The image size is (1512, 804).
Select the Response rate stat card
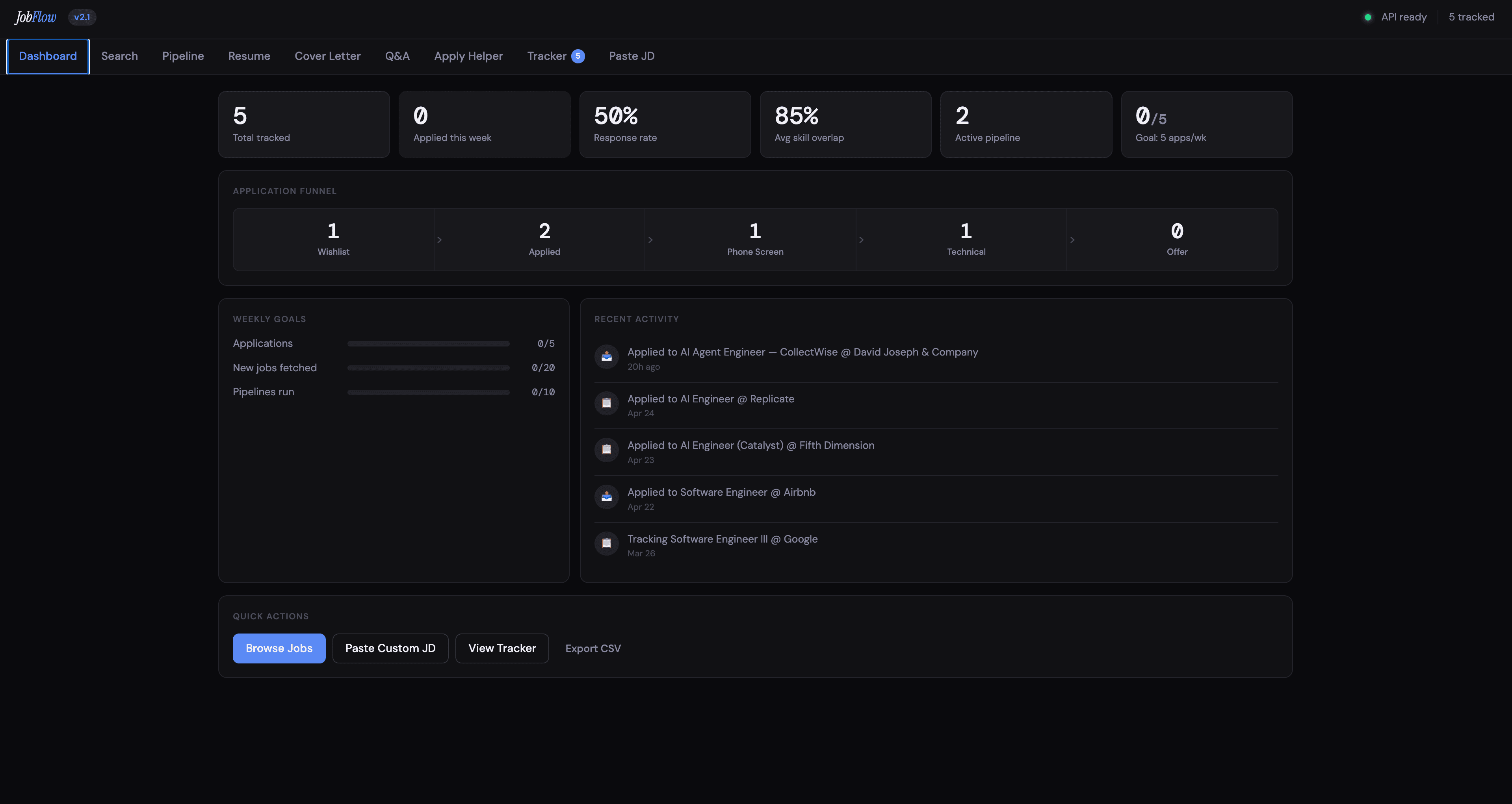(665, 124)
